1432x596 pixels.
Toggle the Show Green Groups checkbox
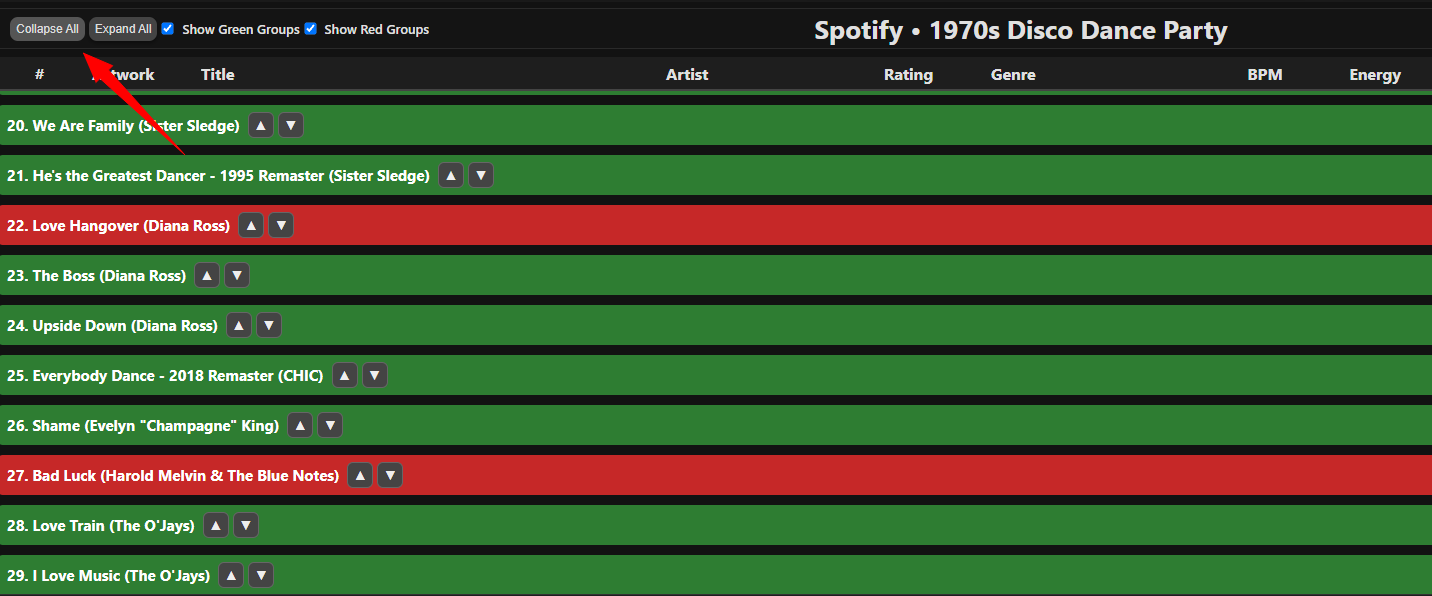click(167, 29)
